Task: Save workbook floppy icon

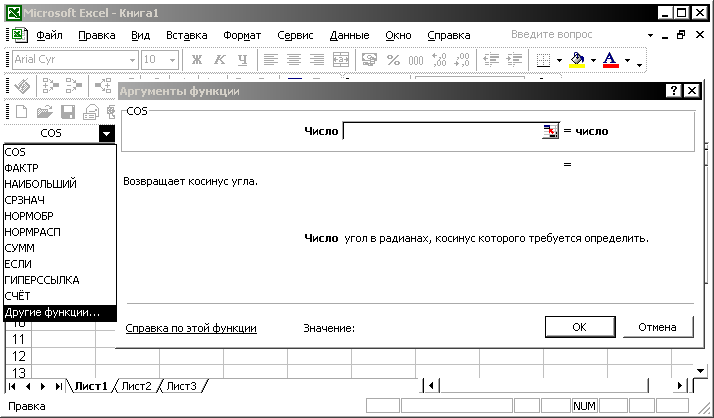Action: pos(68,112)
